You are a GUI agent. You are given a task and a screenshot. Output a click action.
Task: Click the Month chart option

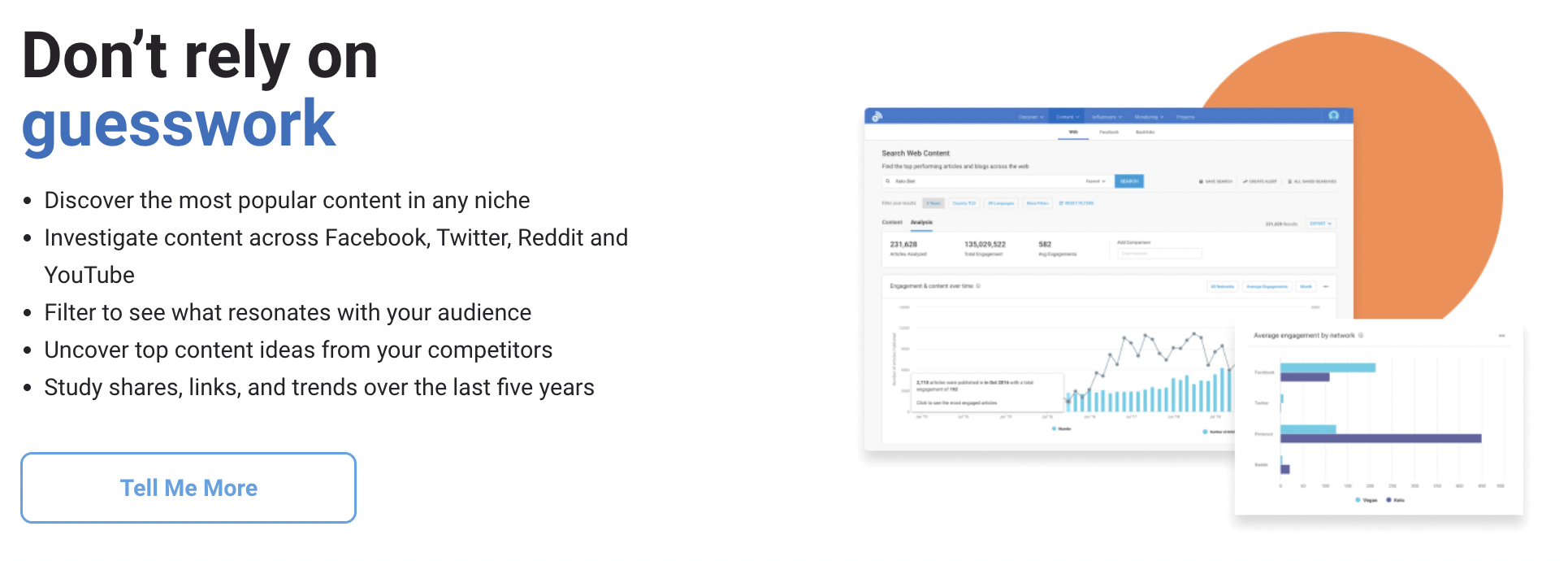pos(1306,286)
